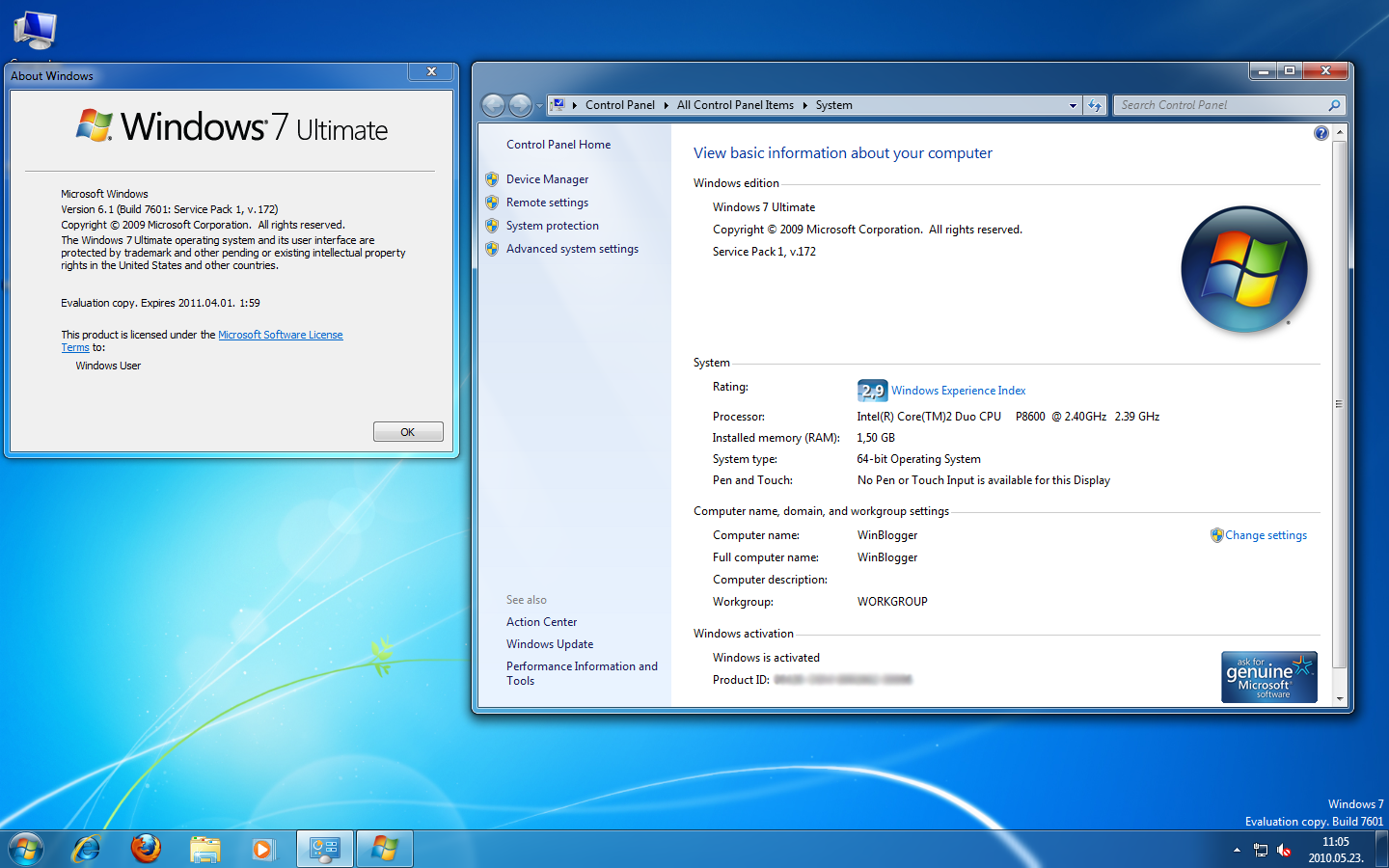Click shield icon beside Remote settings
The height and width of the screenshot is (868, 1389).
492,203
